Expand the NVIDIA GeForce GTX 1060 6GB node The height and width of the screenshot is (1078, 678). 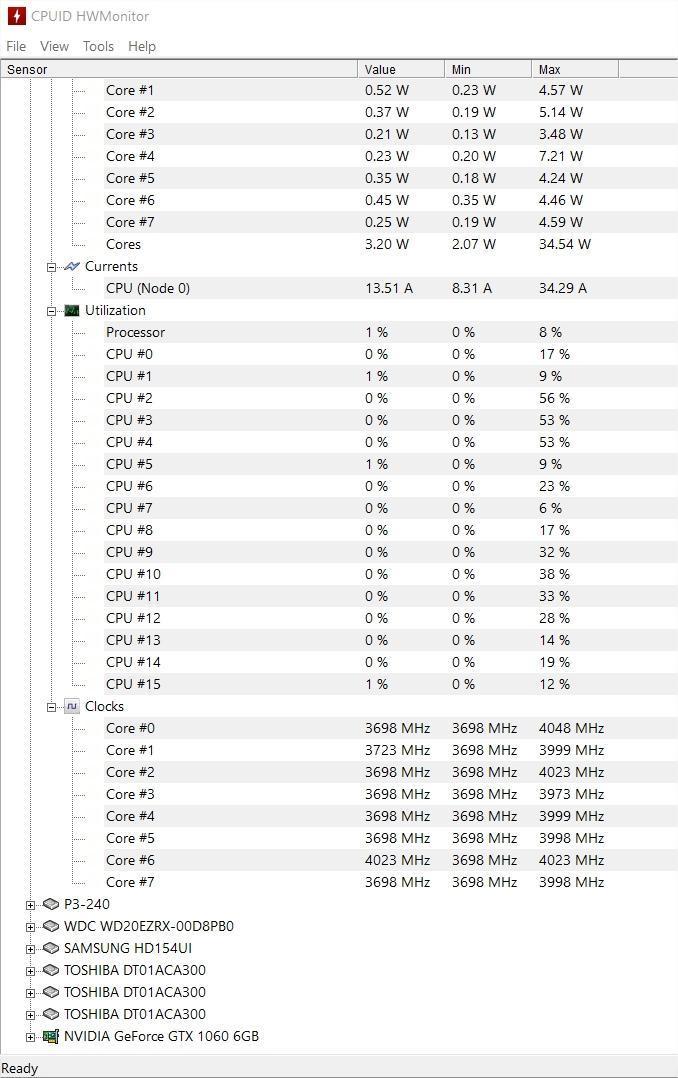(x=30, y=1037)
